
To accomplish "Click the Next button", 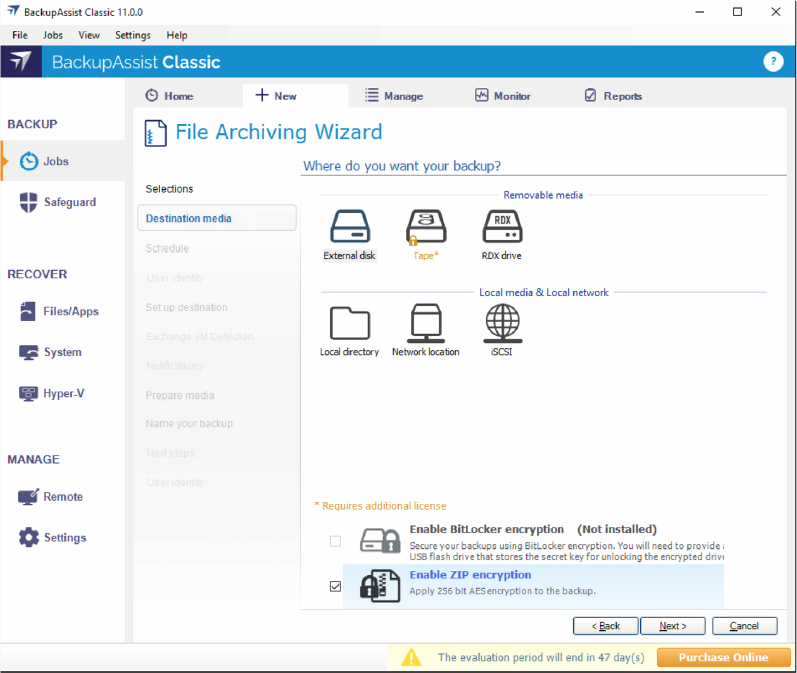I will click(671, 626).
